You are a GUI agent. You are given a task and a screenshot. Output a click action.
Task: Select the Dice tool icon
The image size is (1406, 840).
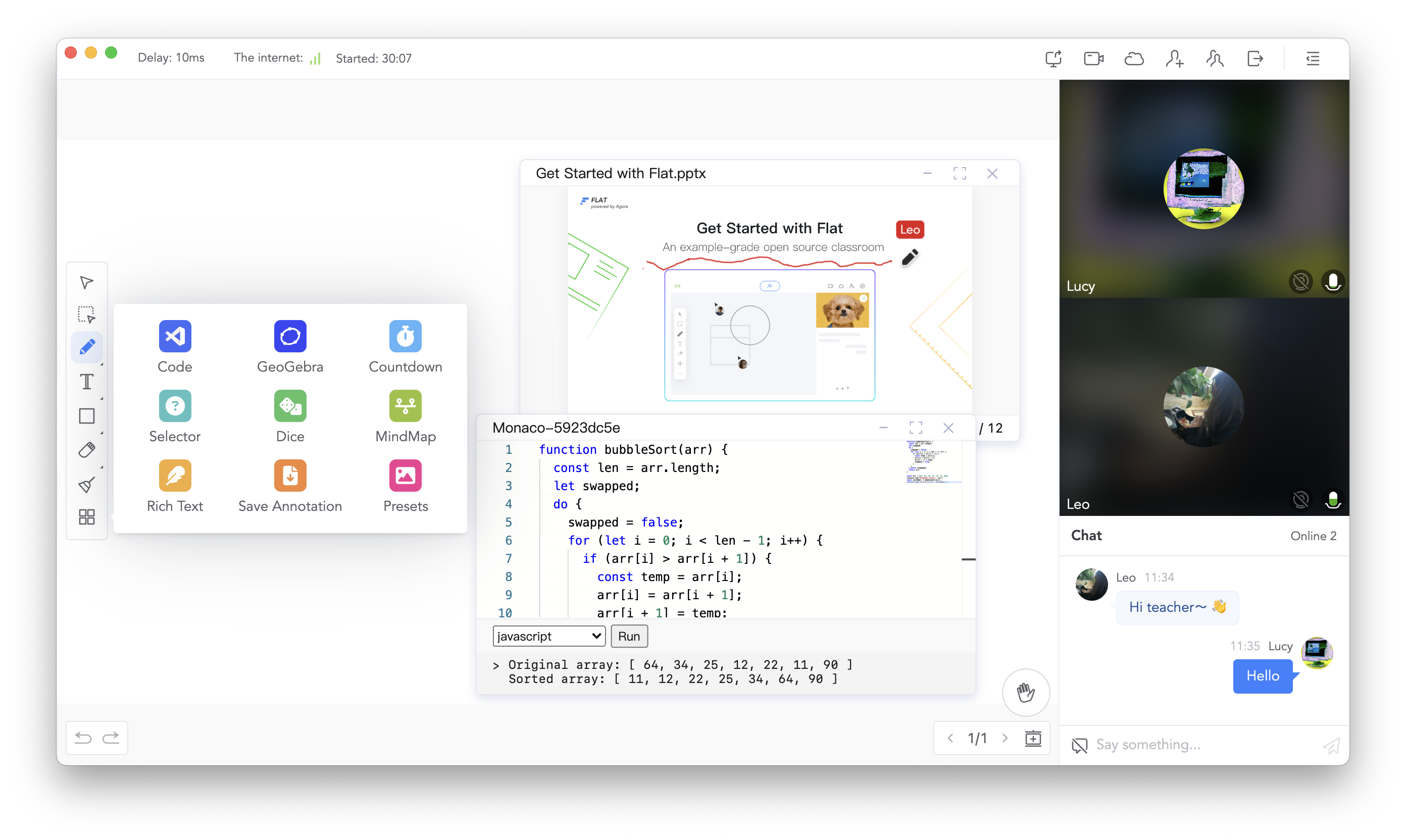tap(290, 406)
